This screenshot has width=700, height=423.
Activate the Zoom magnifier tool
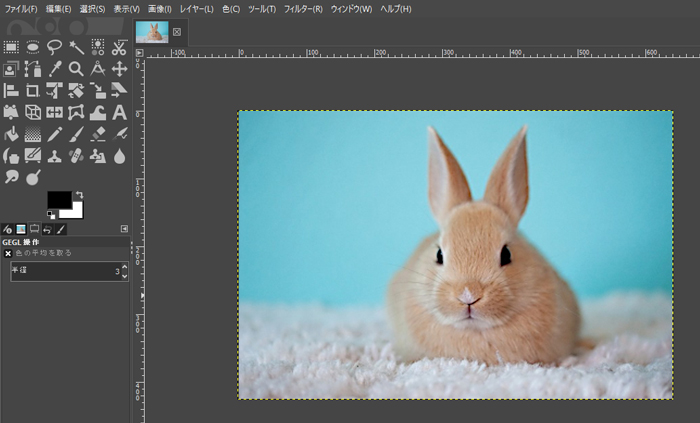click(76, 68)
